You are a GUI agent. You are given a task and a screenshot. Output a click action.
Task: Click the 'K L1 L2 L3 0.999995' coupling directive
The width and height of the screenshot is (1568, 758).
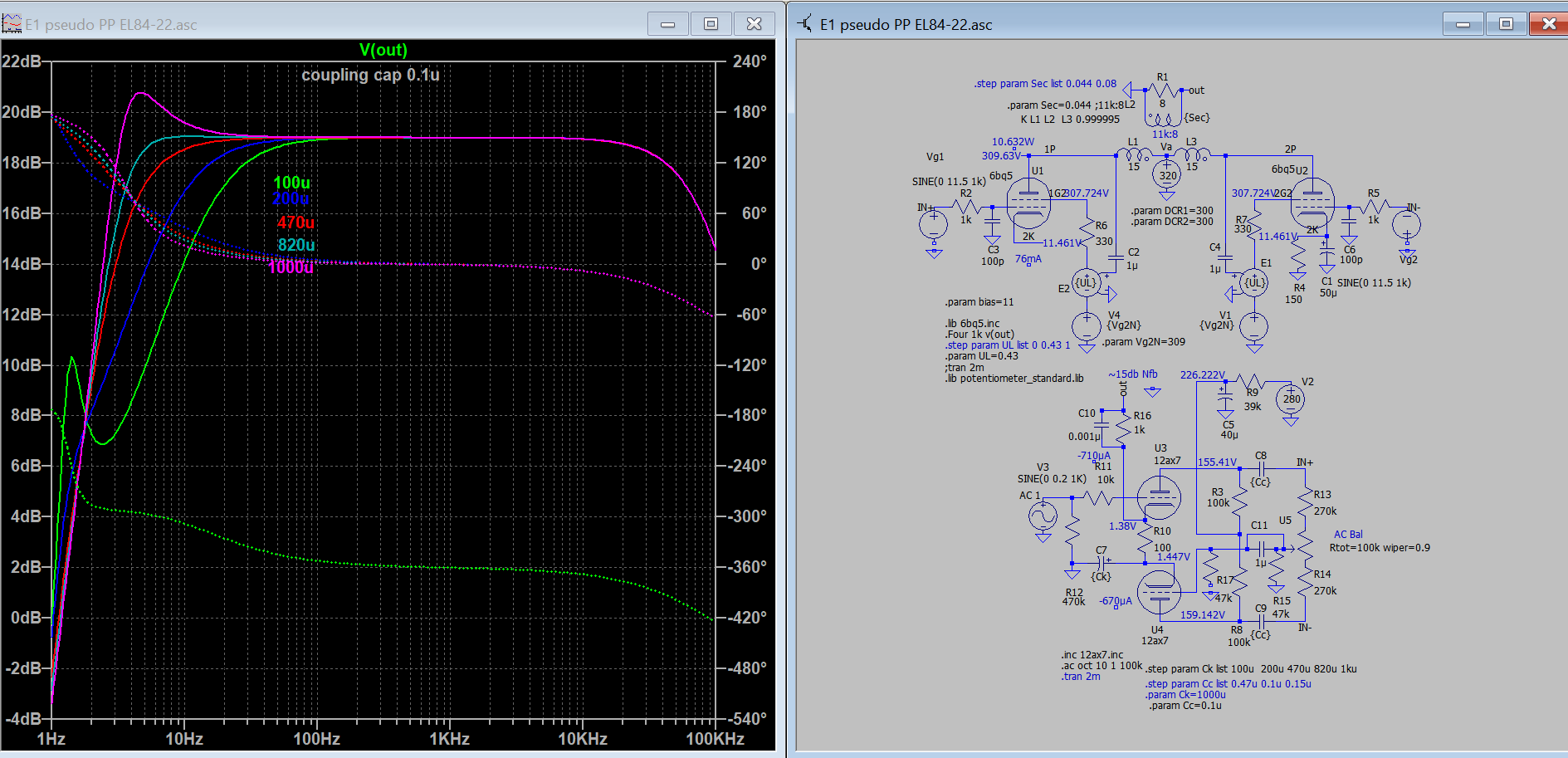tap(1070, 120)
